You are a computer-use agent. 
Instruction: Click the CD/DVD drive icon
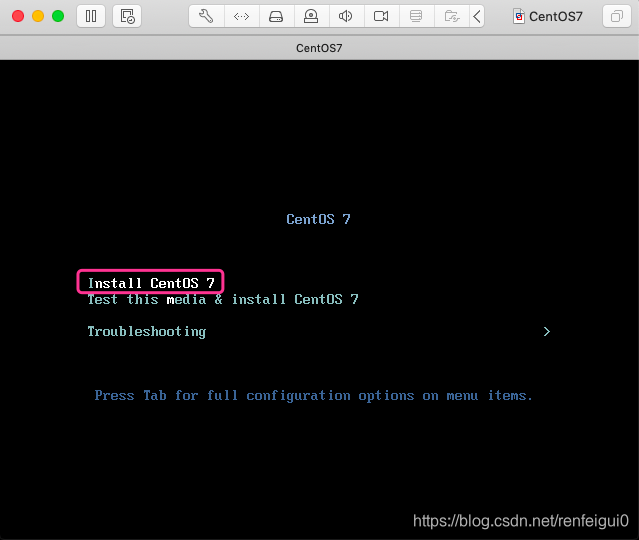pyautogui.click(x=311, y=16)
